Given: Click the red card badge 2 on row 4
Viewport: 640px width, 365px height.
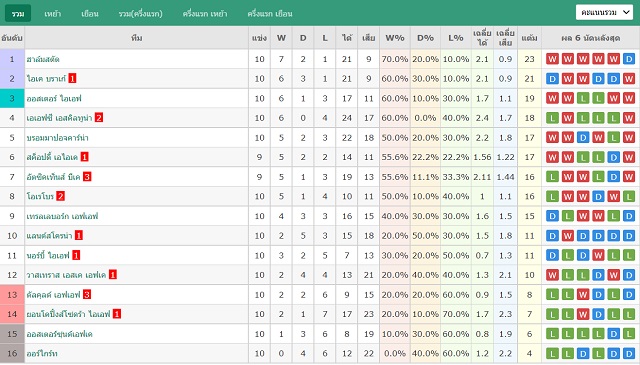Looking at the screenshot, I should [99, 118].
